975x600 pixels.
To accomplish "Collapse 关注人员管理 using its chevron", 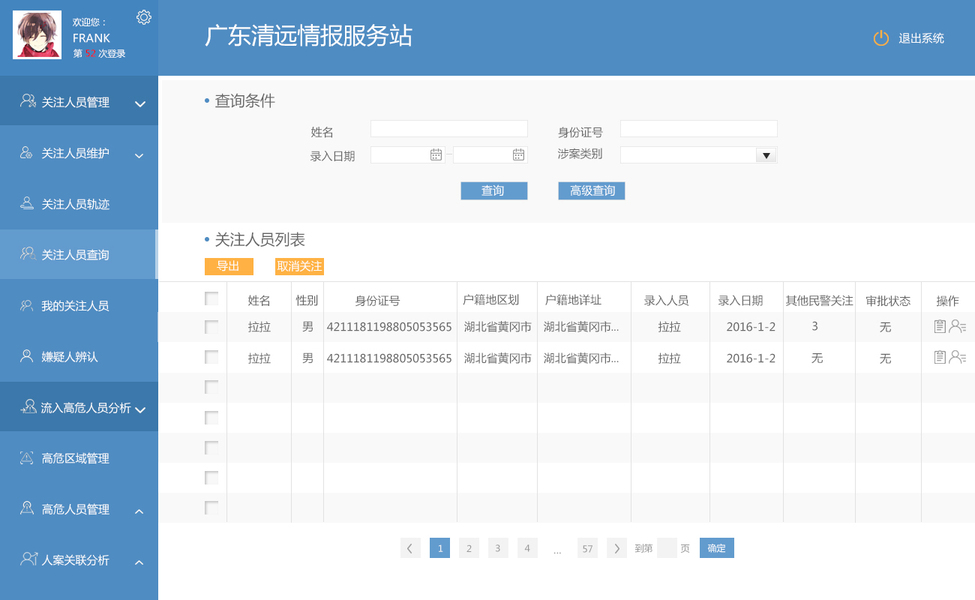I will click(x=140, y=104).
